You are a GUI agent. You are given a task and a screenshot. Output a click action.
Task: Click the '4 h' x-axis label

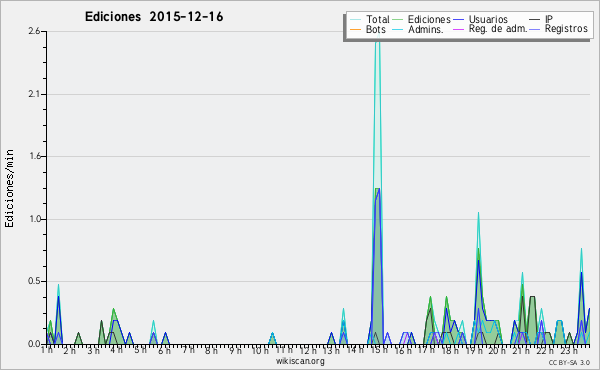coord(116,350)
